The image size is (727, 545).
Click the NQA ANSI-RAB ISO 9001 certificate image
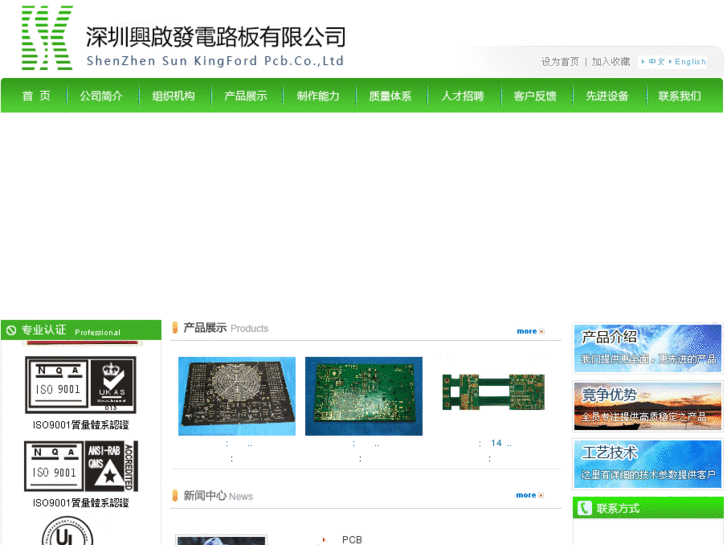coord(81,466)
